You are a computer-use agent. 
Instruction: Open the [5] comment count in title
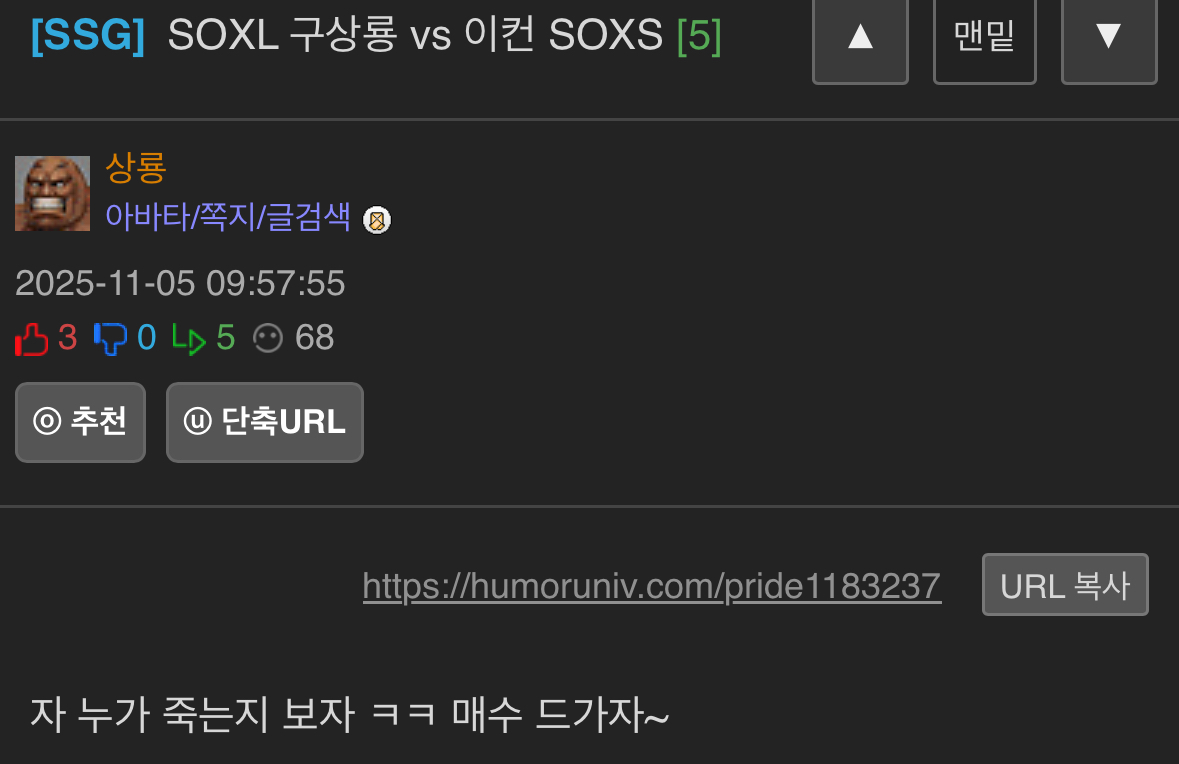tap(699, 35)
